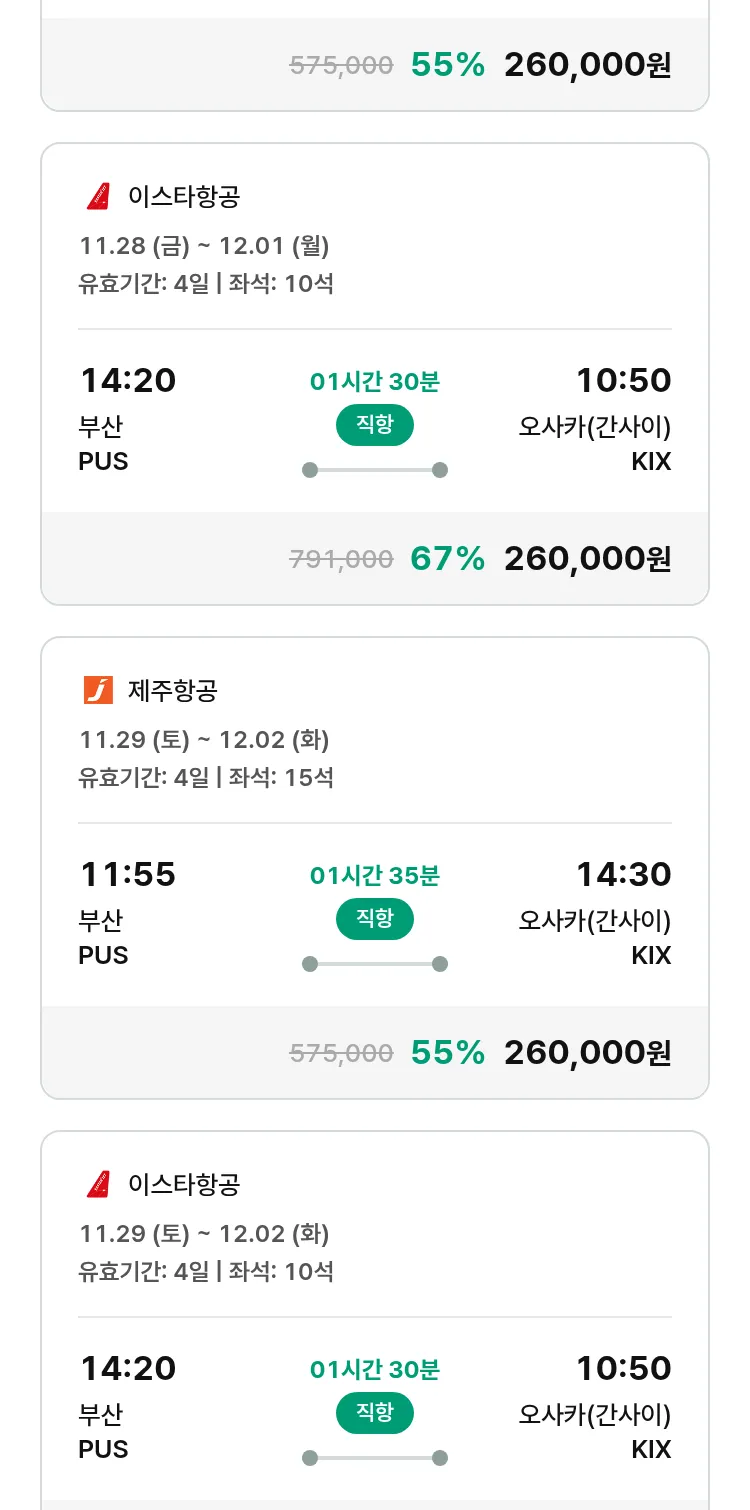The width and height of the screenshot is (750, 1510).
Task: Click the route line on Jeju Air flight
Action: point(375,964)
